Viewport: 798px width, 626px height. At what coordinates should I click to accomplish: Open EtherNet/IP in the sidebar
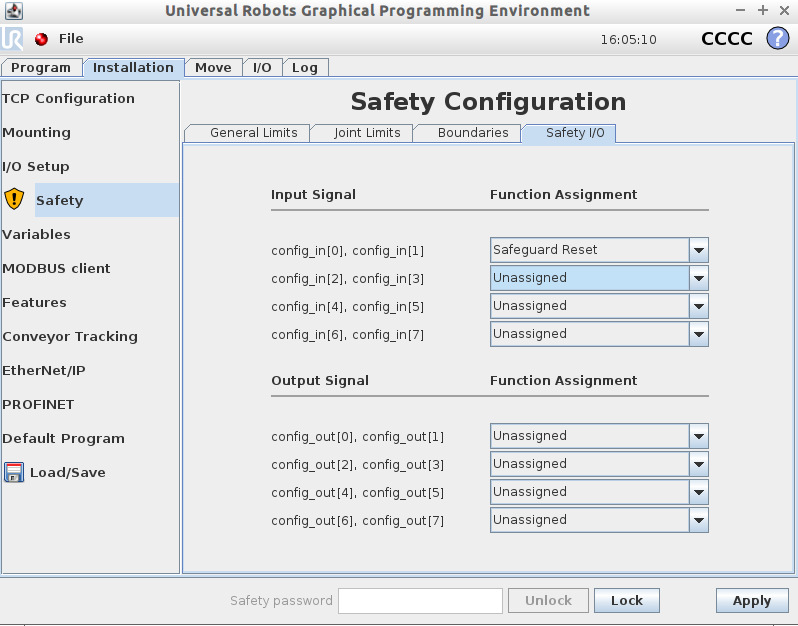[44, 371]
